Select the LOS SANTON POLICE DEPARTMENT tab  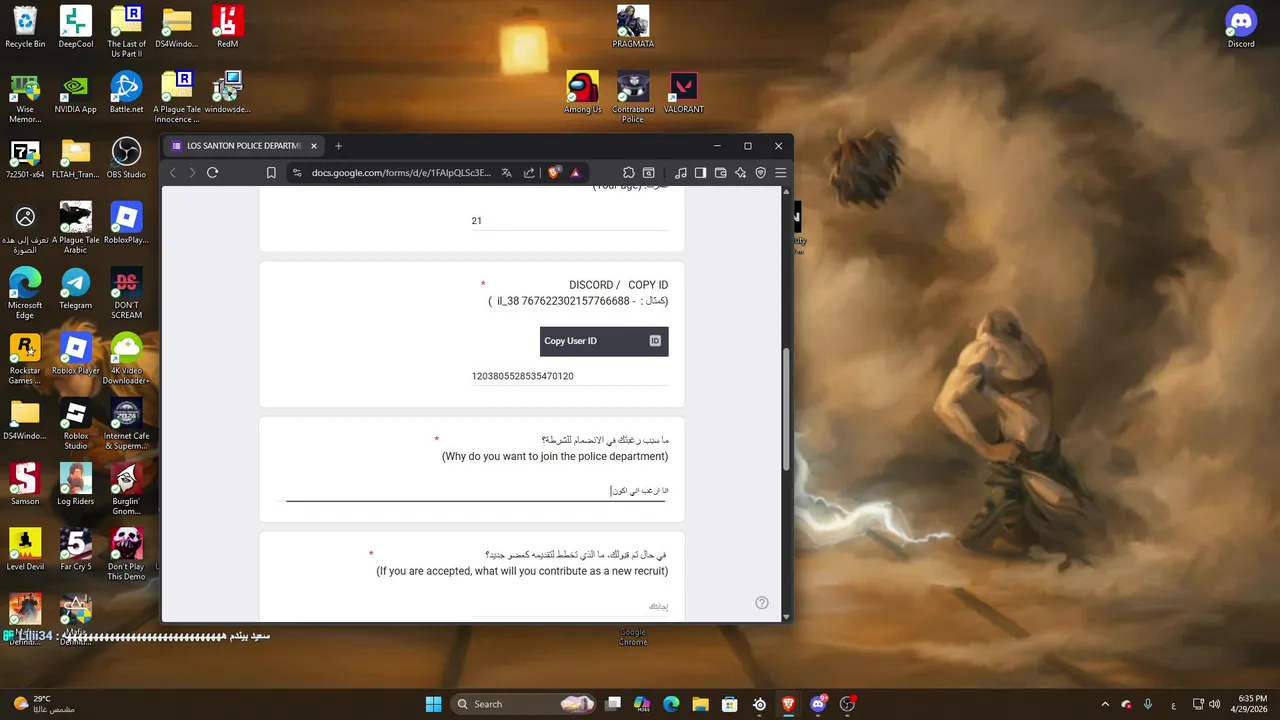[243, 146]
